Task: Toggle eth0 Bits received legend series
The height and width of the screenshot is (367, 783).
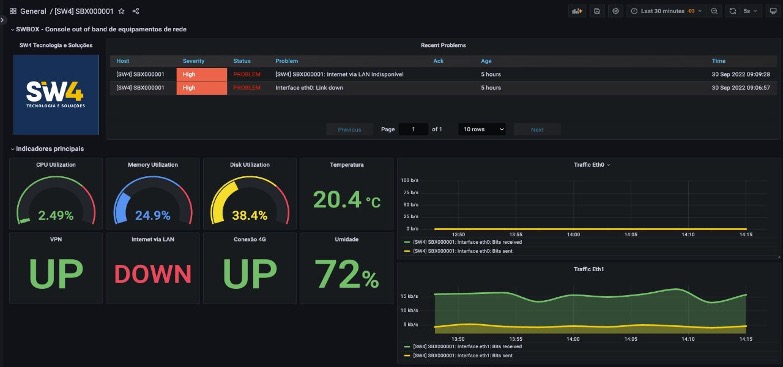Action: 466,242
